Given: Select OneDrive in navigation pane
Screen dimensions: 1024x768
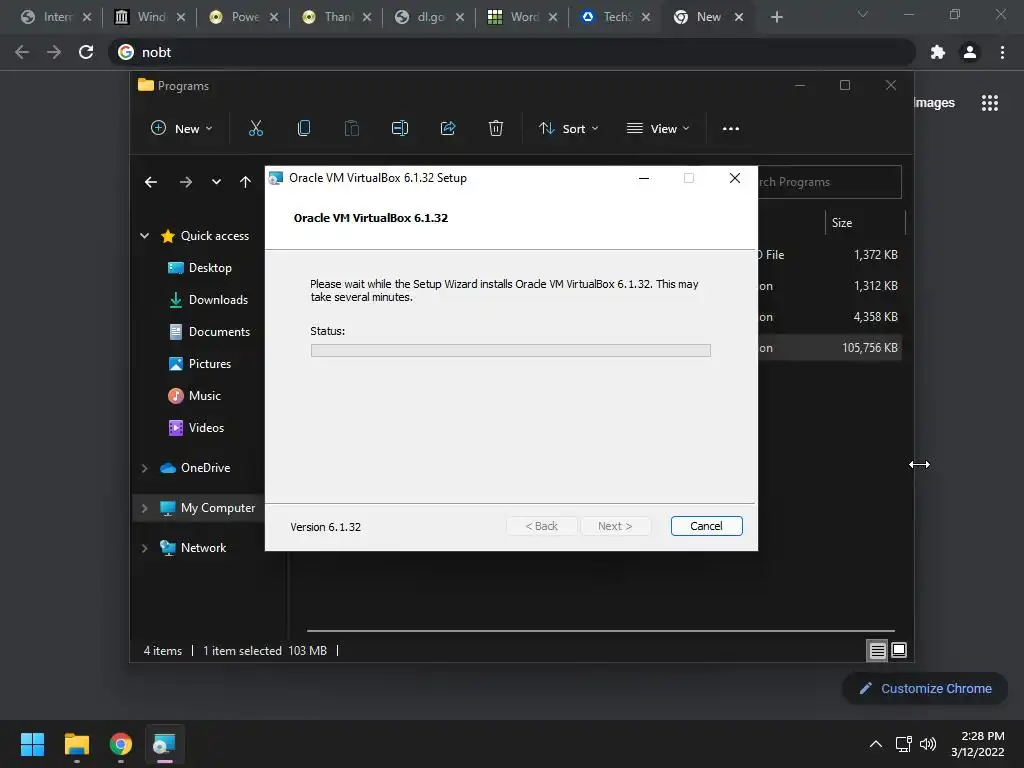Looking at the screenshot, I should [x=195, y=468].
